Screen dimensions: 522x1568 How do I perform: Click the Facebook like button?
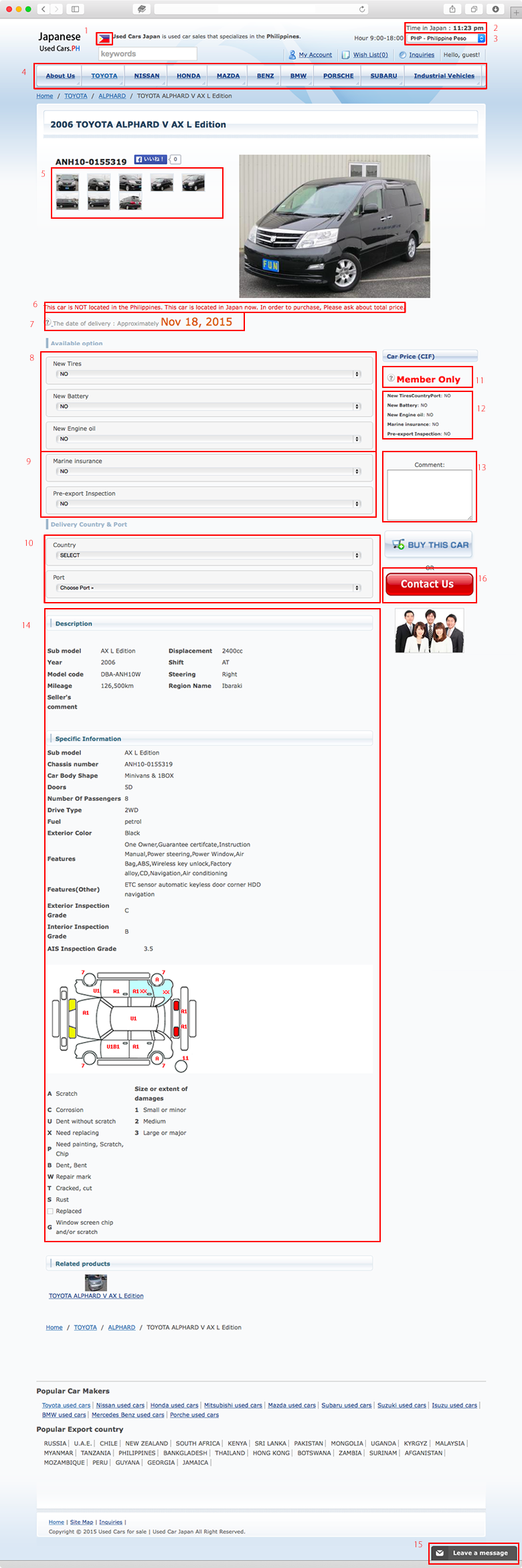[x=150, y=159]
